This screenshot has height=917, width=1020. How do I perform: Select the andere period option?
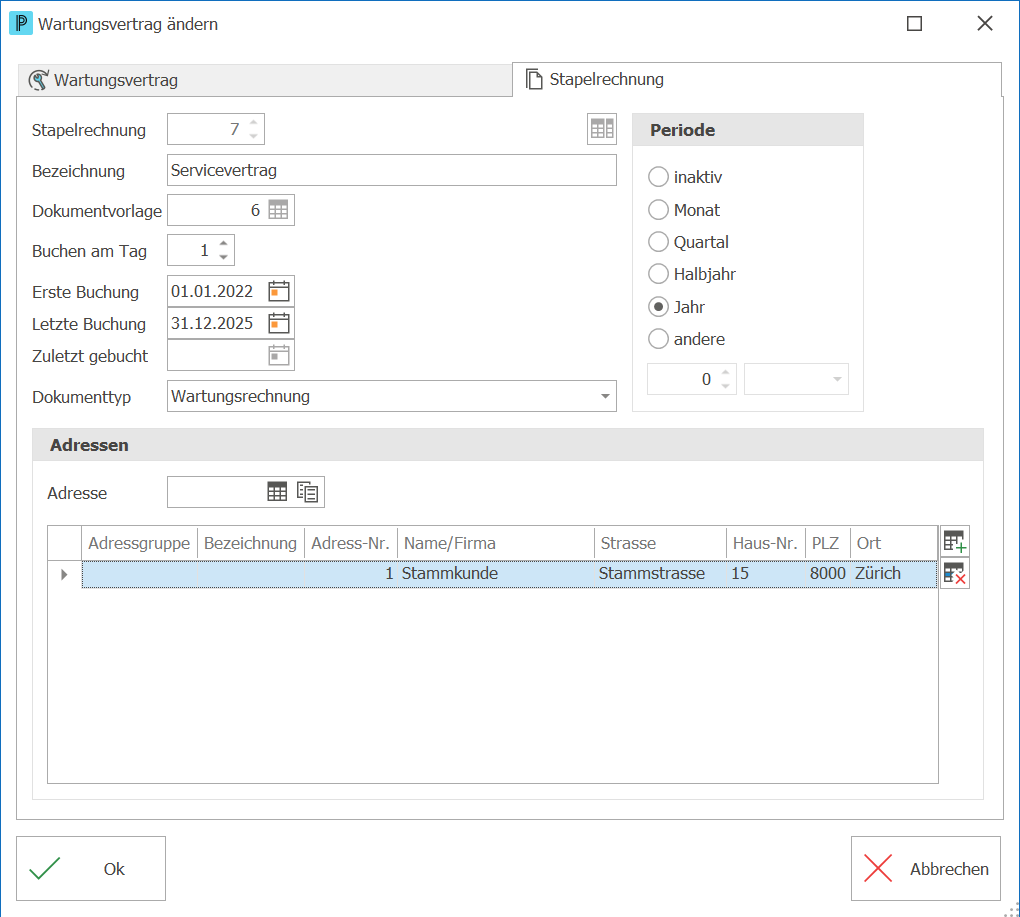point(658,339)
